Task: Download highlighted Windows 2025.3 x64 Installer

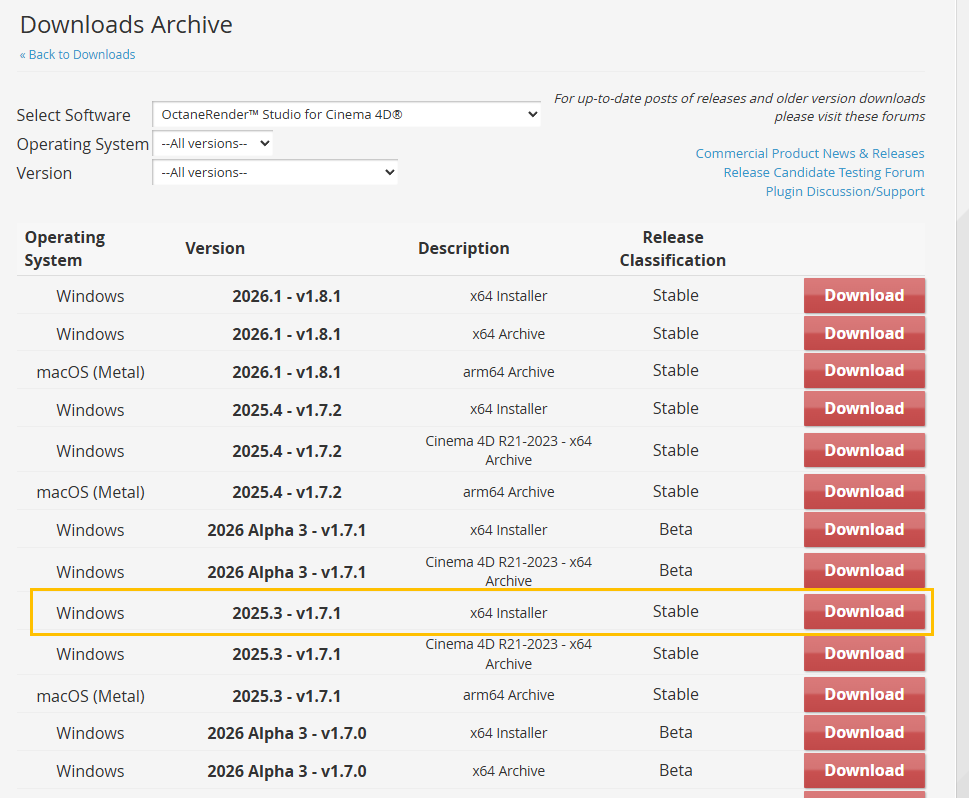Action: pos(864,611)
